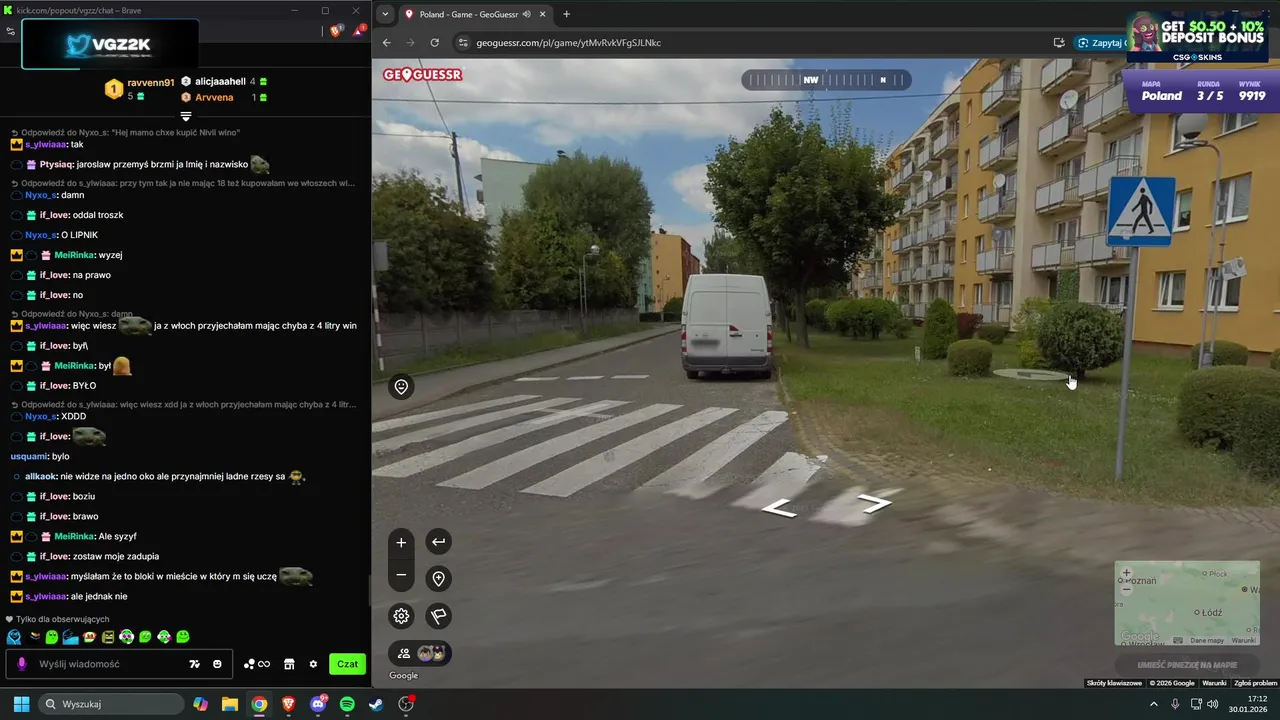Set a checkpoint with the pin-plus button
The image size is (1280, 720).
[438, 578]
